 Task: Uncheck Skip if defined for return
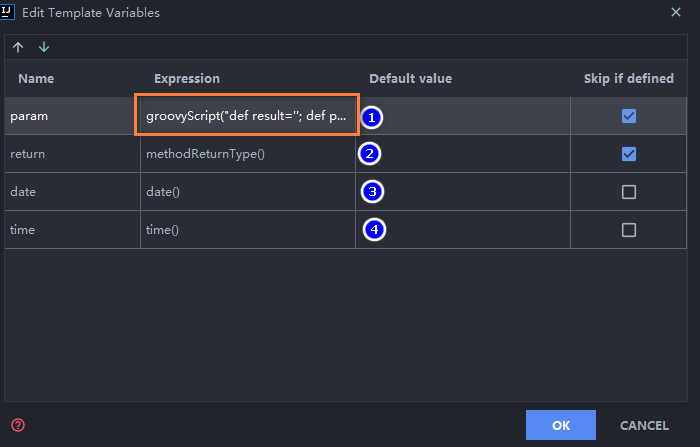tap(628, 154)
